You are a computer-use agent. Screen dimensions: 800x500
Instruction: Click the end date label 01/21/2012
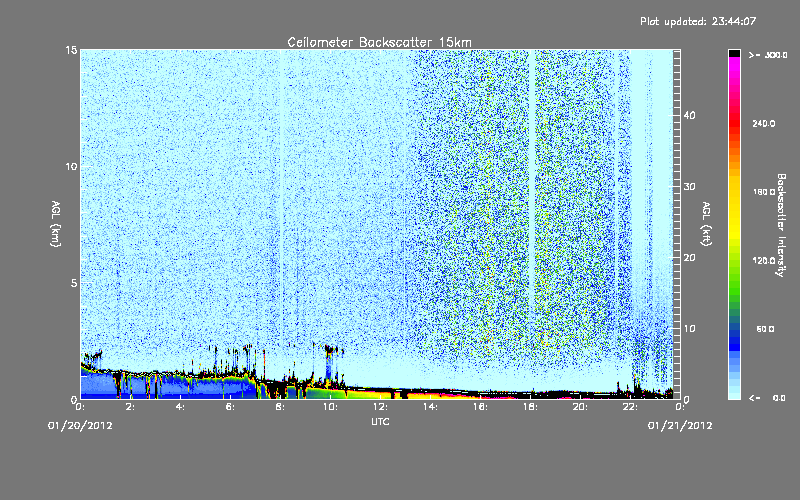680,426
